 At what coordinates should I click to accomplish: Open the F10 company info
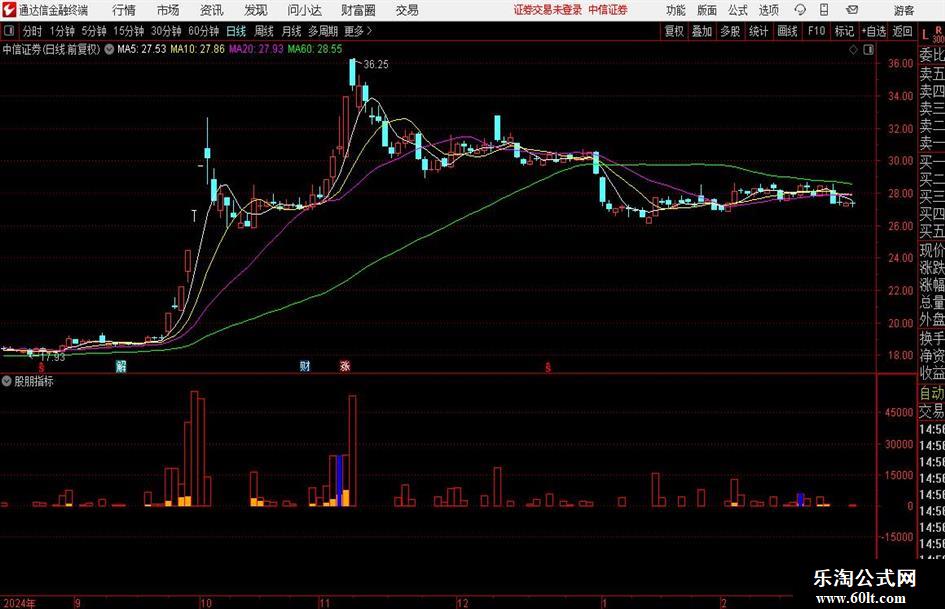pyautogui.click(x=817, y=31)
